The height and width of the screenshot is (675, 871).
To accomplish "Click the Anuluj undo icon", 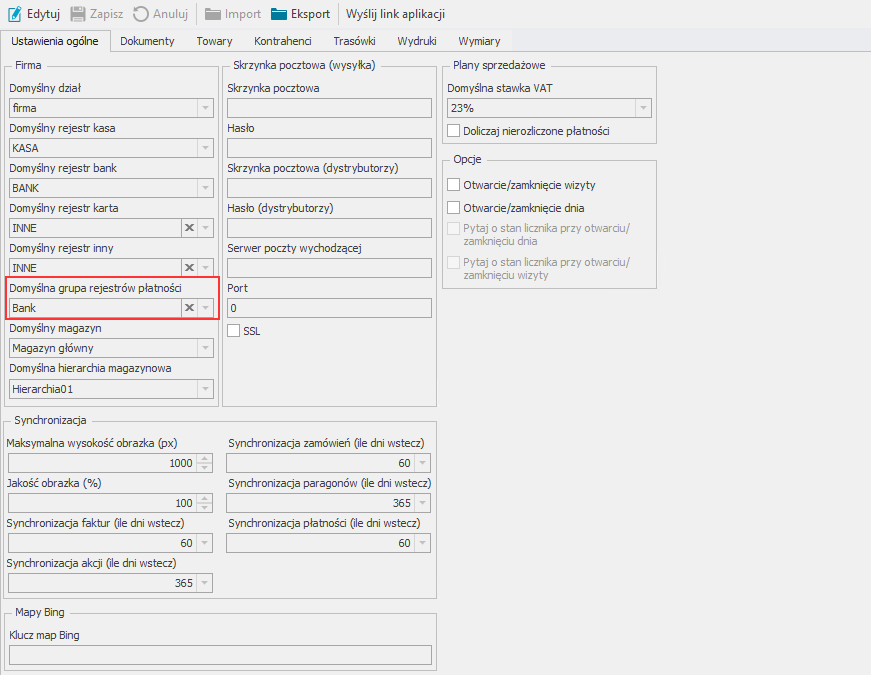I will (141, 14).
